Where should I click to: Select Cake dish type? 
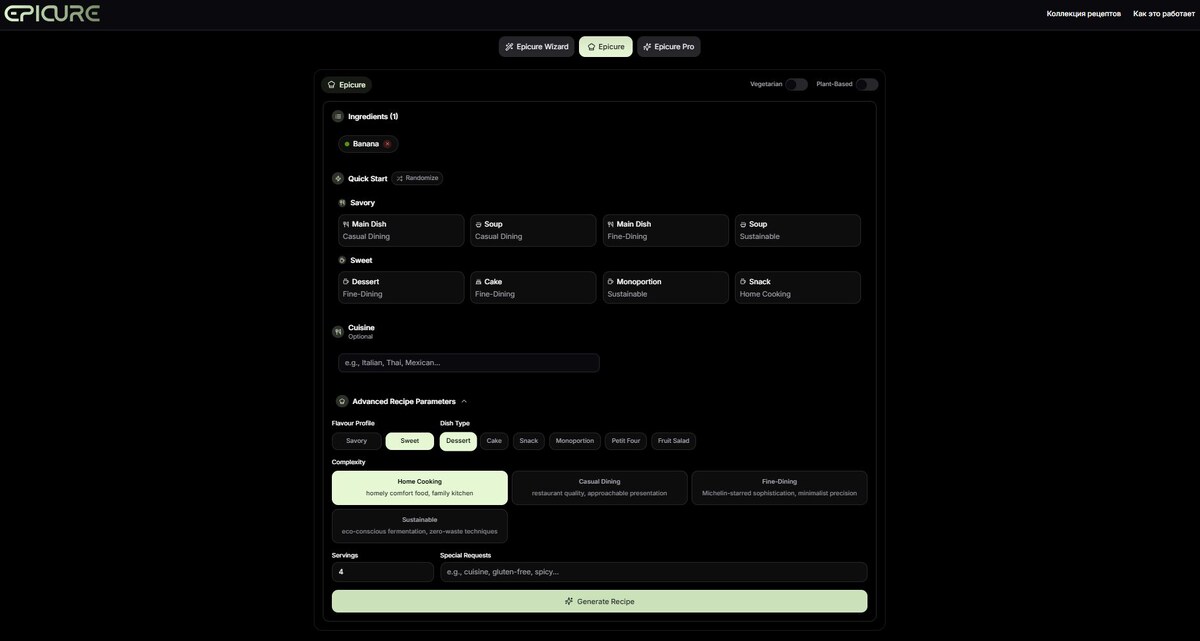pyautogui.click(x=494, y=441)
